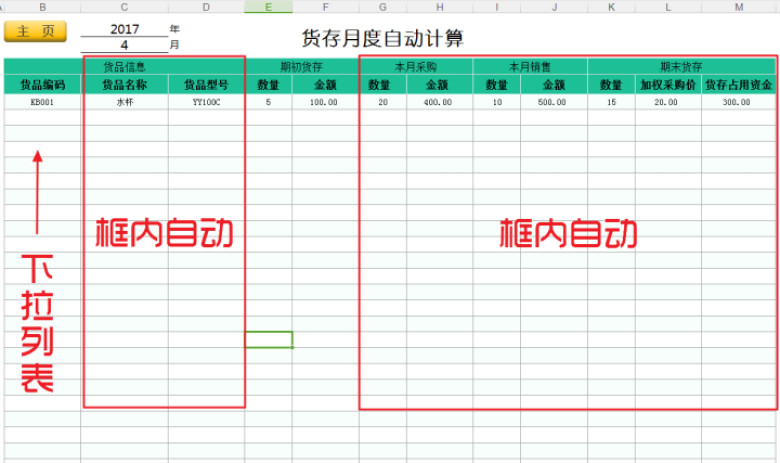Select column B header

pos(42,7)
